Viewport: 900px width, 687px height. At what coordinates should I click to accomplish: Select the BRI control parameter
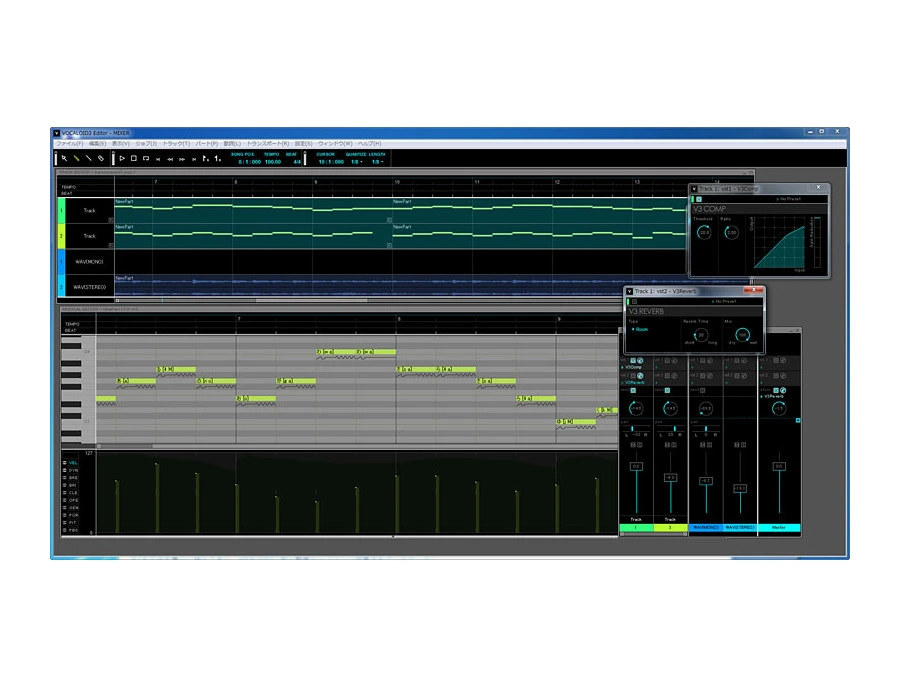[73, 485]
